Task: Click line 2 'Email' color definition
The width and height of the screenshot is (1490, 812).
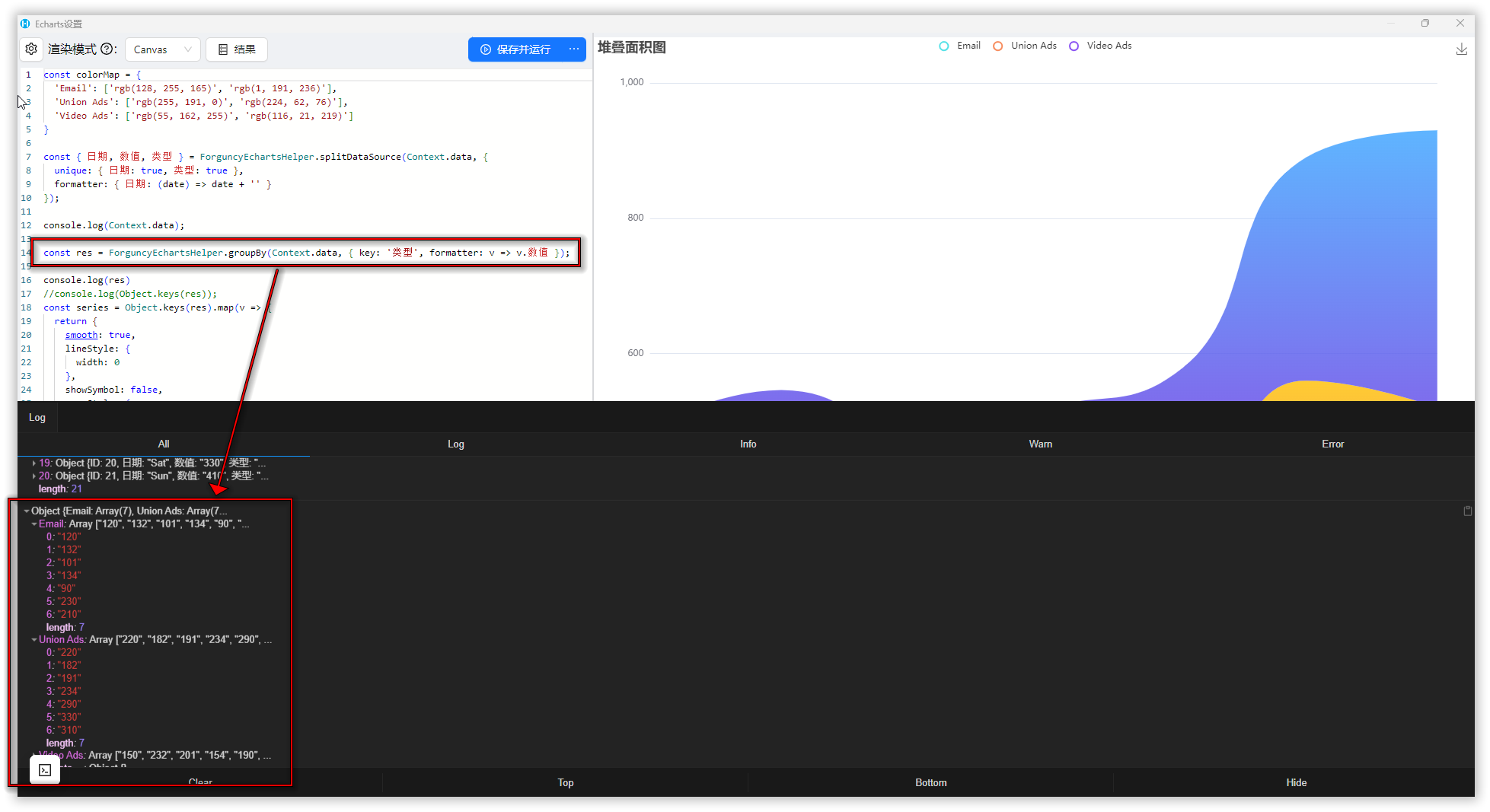Action: pyautogui.click(x=195, y=88)
